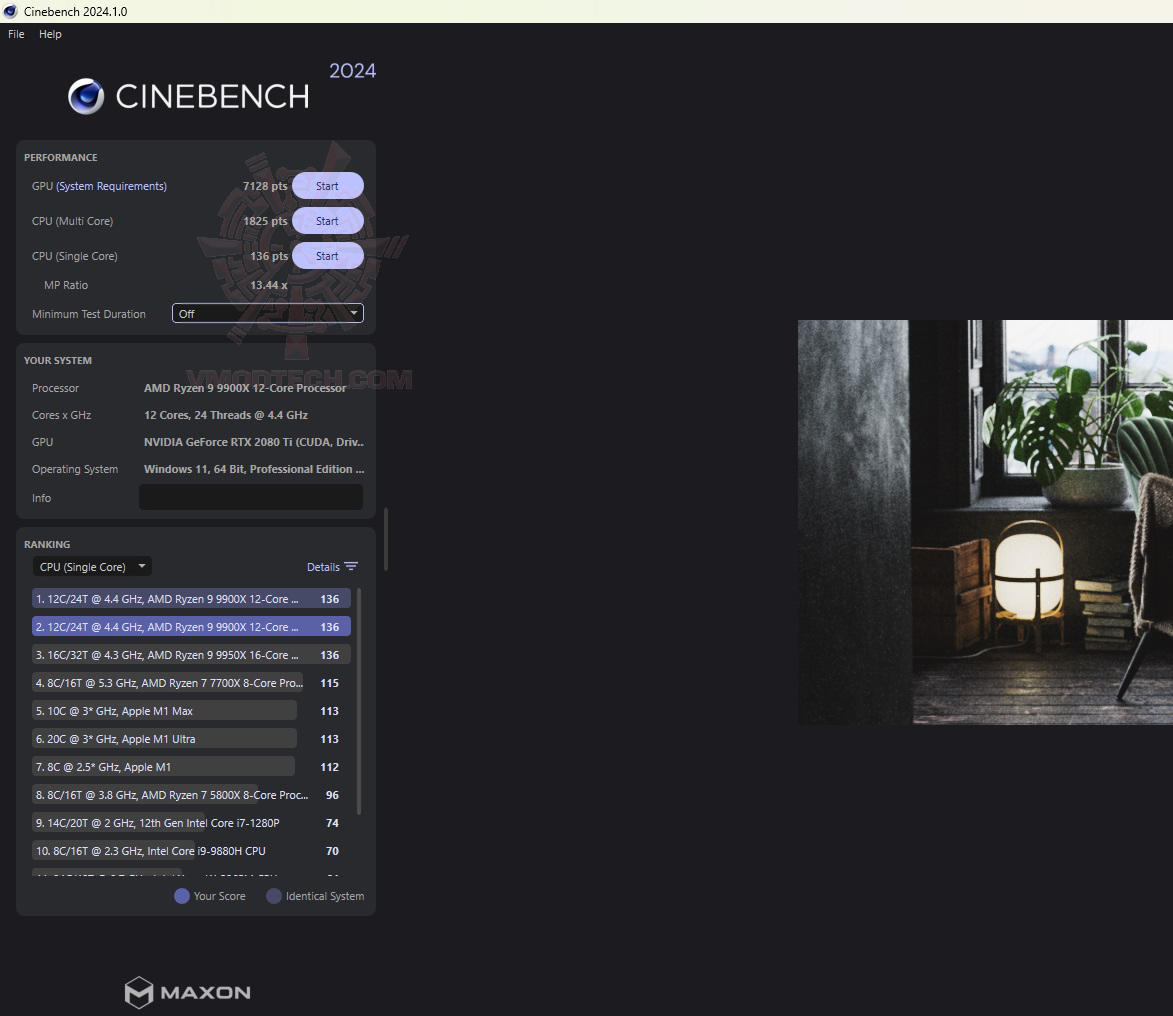Click the Your Score legend swatch
The image size is (1173, 1016).
point(182,896)
